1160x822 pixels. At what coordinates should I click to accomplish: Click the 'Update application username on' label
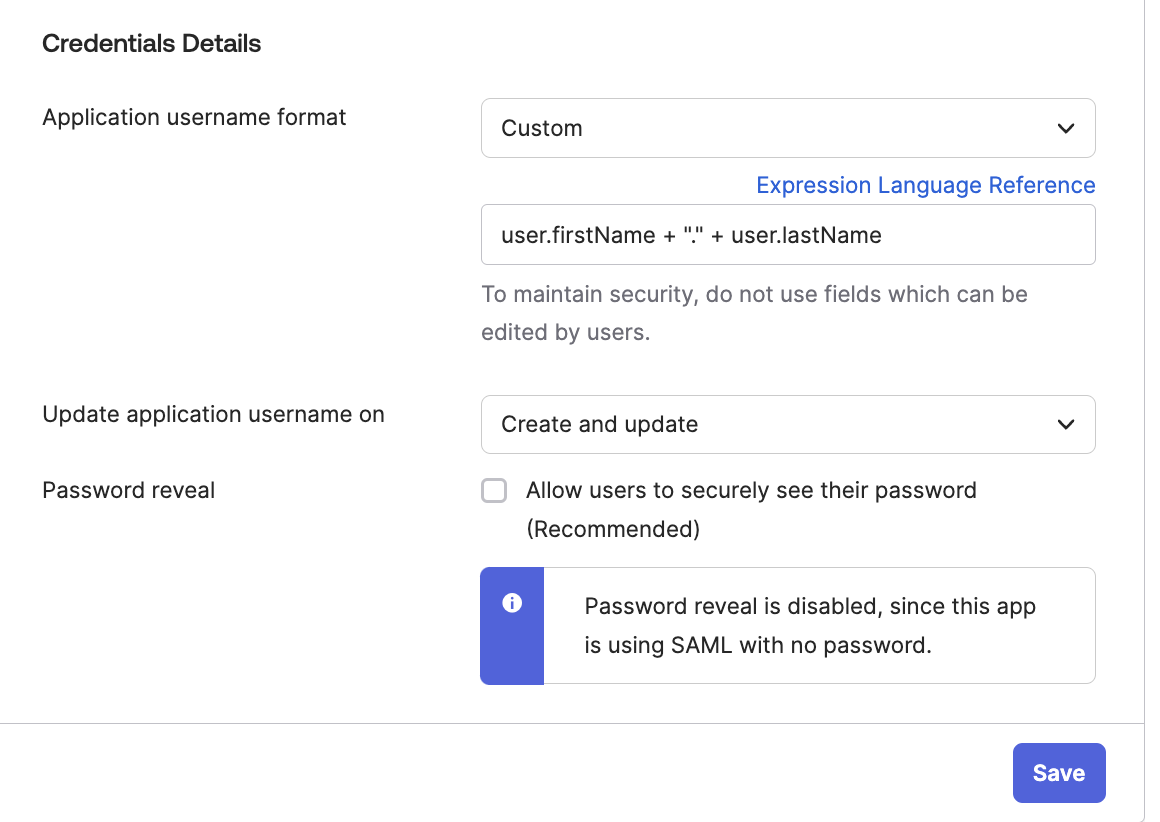click(213, 414)
